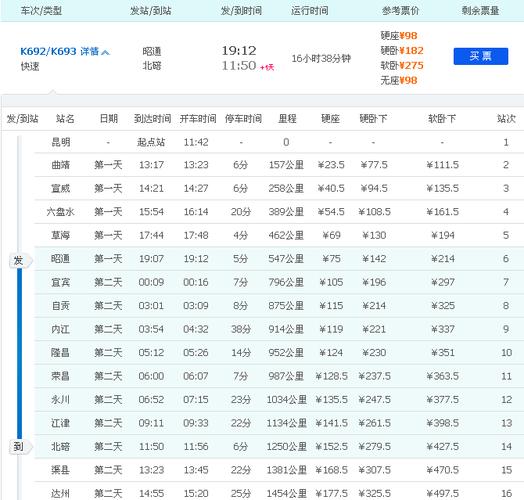The width and height of the screenshot is (524, 500).
Task: Click the 796公里 mileage cell
Action: [286, 282]
